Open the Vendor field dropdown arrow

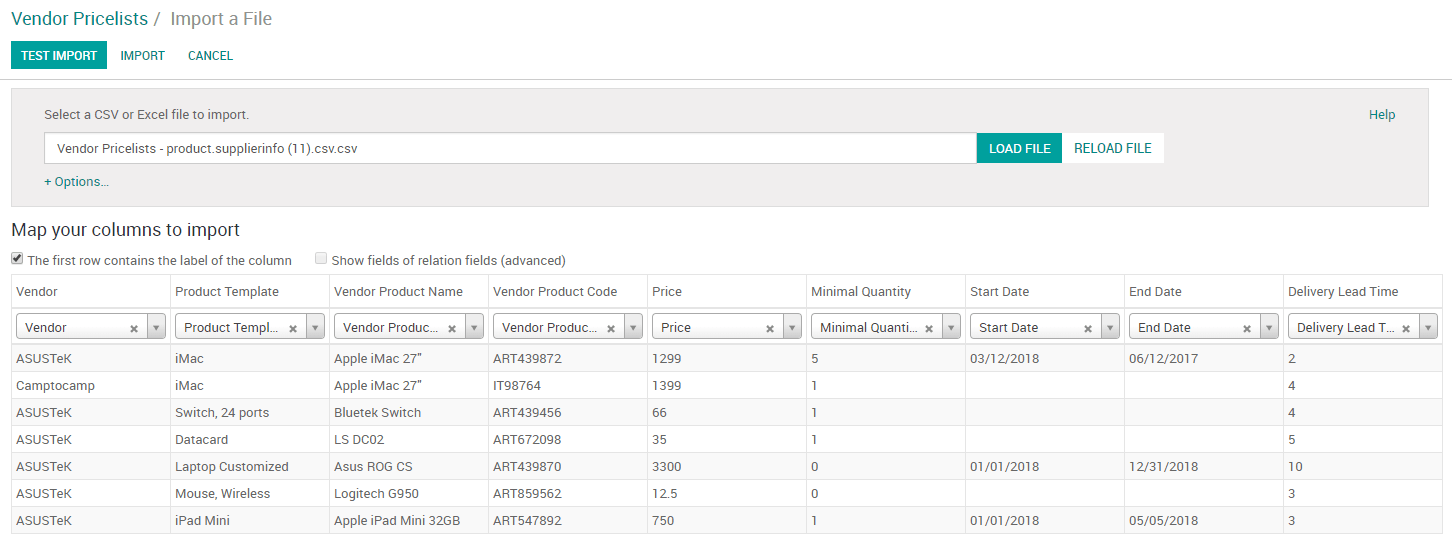point(156,327)
